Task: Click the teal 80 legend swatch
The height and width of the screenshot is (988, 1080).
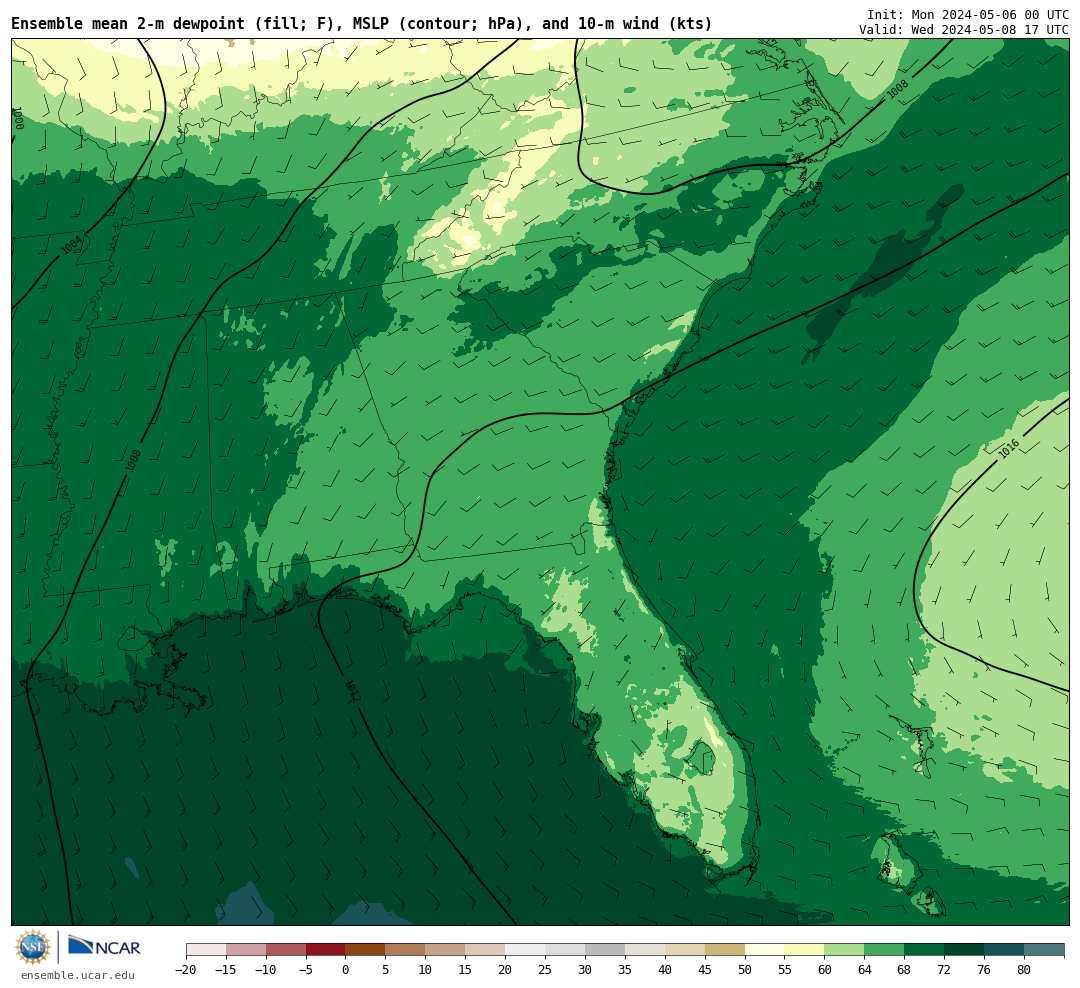Action: (1044, 950)
